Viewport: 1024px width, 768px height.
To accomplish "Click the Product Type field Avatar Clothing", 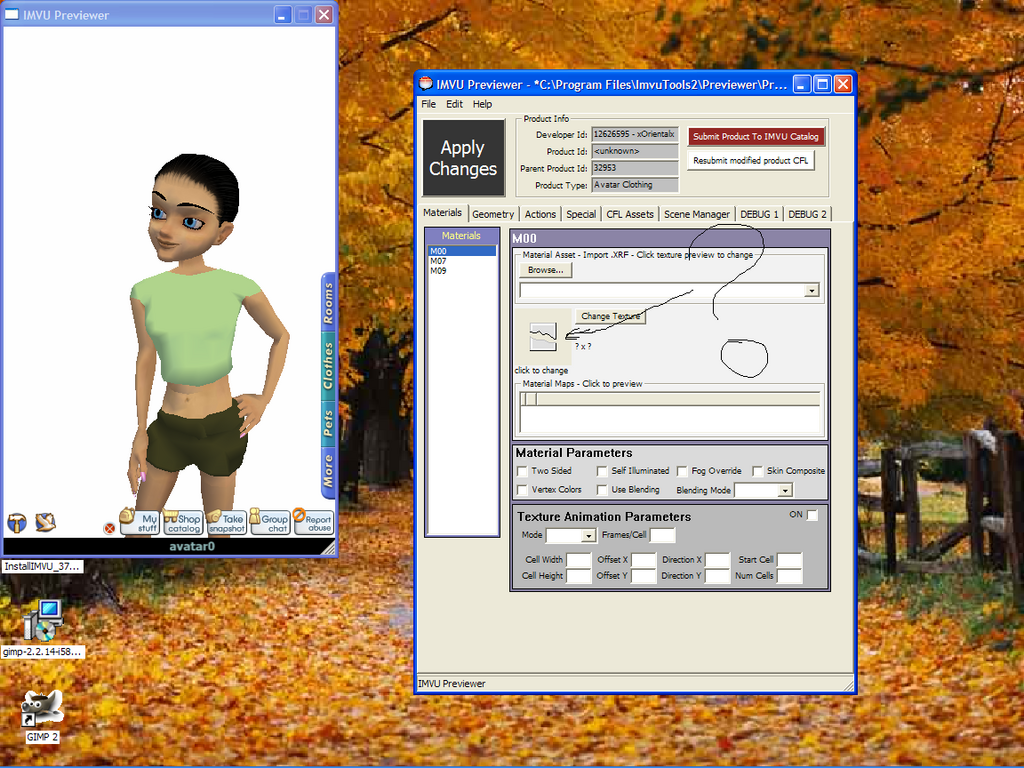I will point(635,185).
